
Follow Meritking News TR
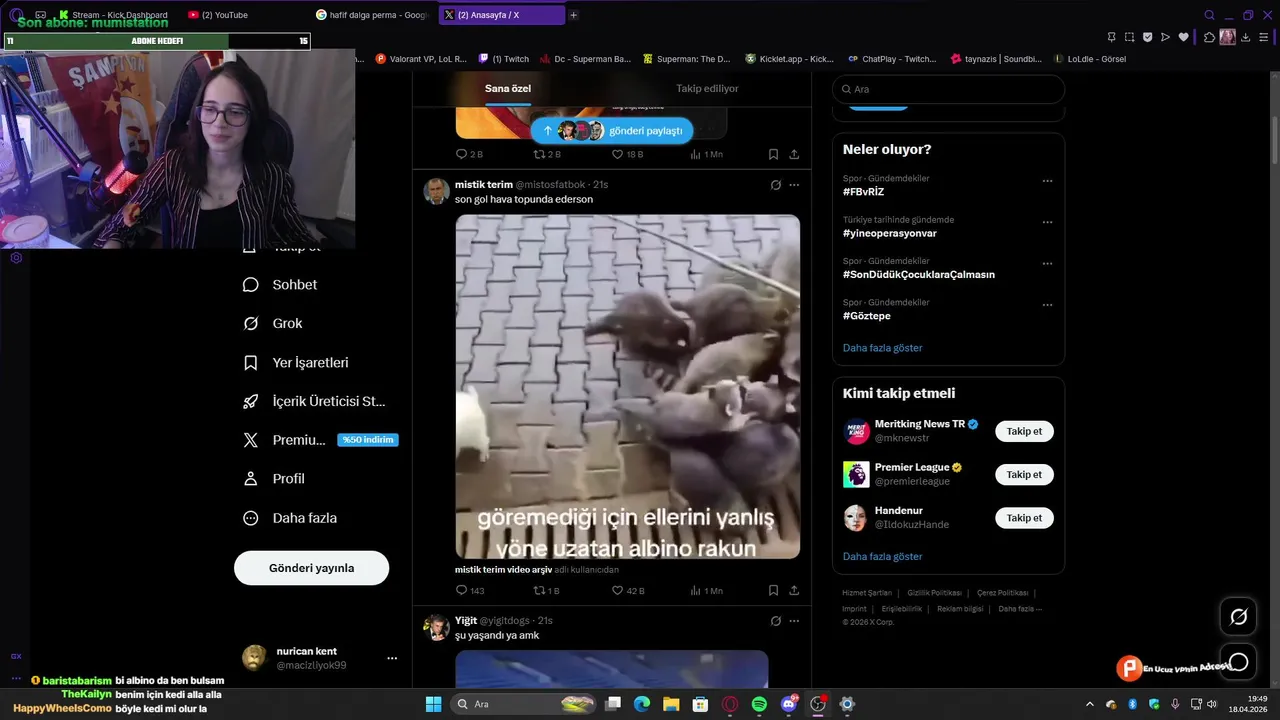coord(1024,432)
